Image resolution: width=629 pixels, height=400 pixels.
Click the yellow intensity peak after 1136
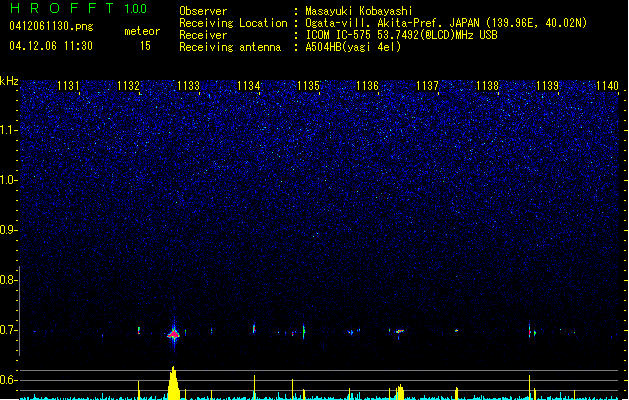click(400, 392)
